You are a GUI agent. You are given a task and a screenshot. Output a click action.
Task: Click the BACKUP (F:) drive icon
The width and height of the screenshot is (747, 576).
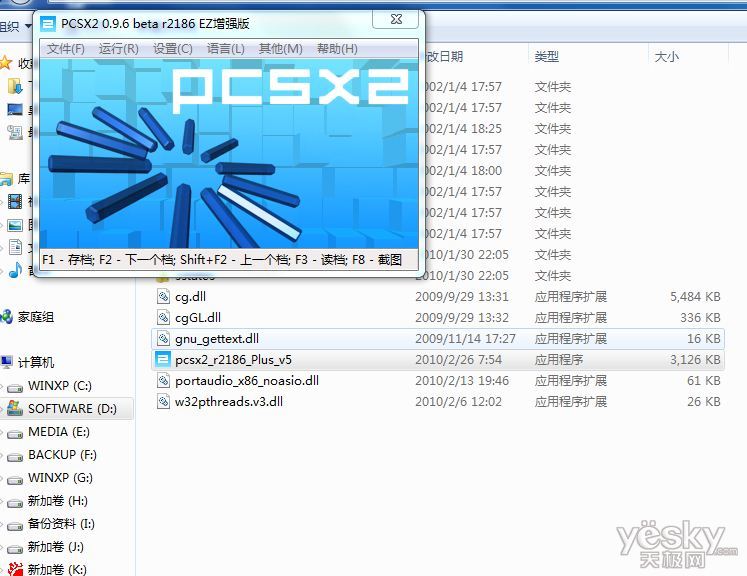click(15, 457)
